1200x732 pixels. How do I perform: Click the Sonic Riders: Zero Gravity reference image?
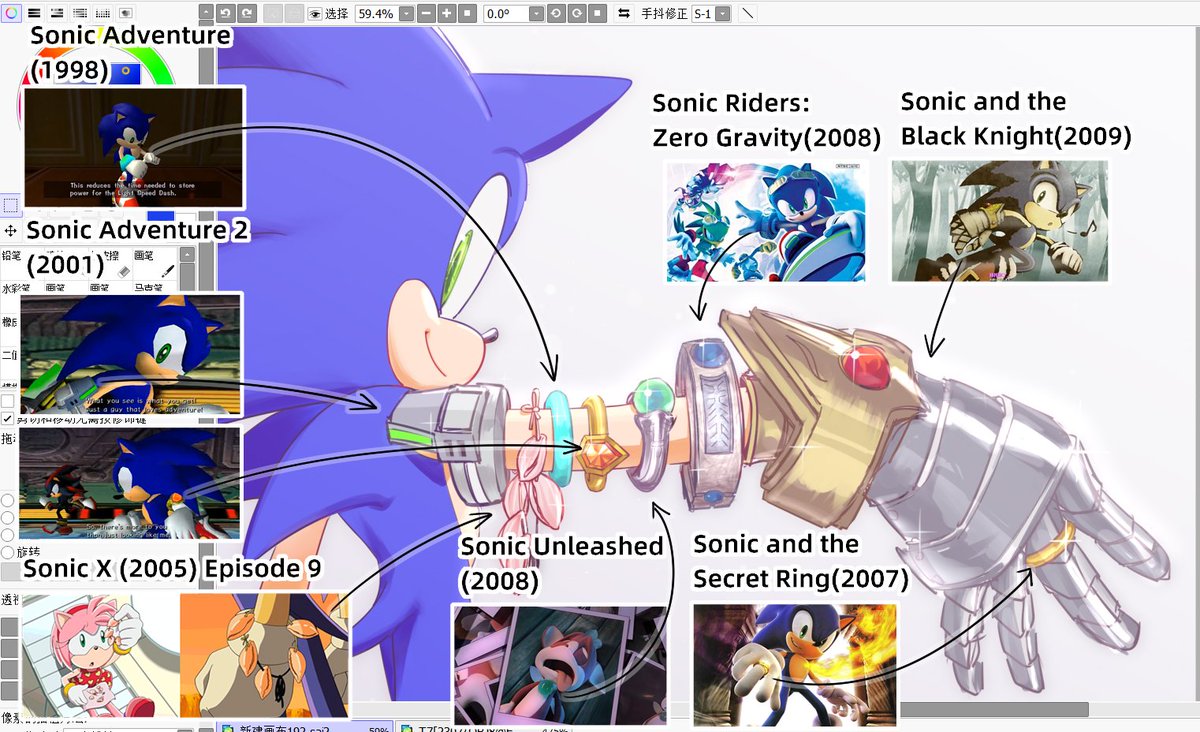pyautogui.click(x=766, y=220)
